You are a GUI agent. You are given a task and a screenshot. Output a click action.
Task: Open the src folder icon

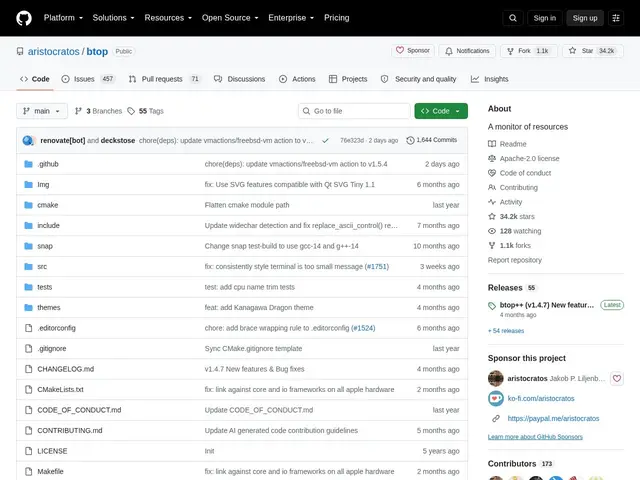[x=28, y=267]
